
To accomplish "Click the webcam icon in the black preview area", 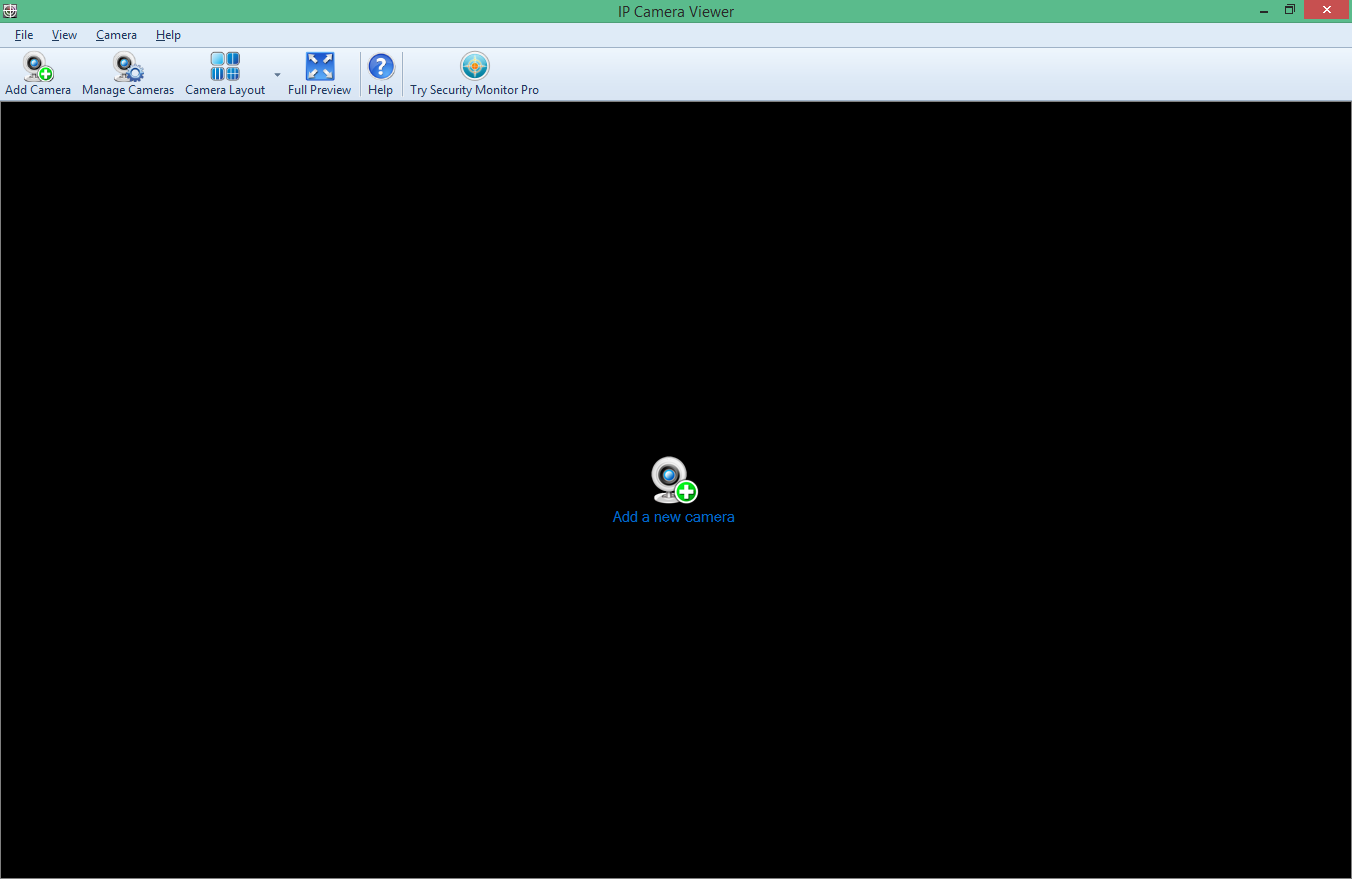I will (674, 480).
